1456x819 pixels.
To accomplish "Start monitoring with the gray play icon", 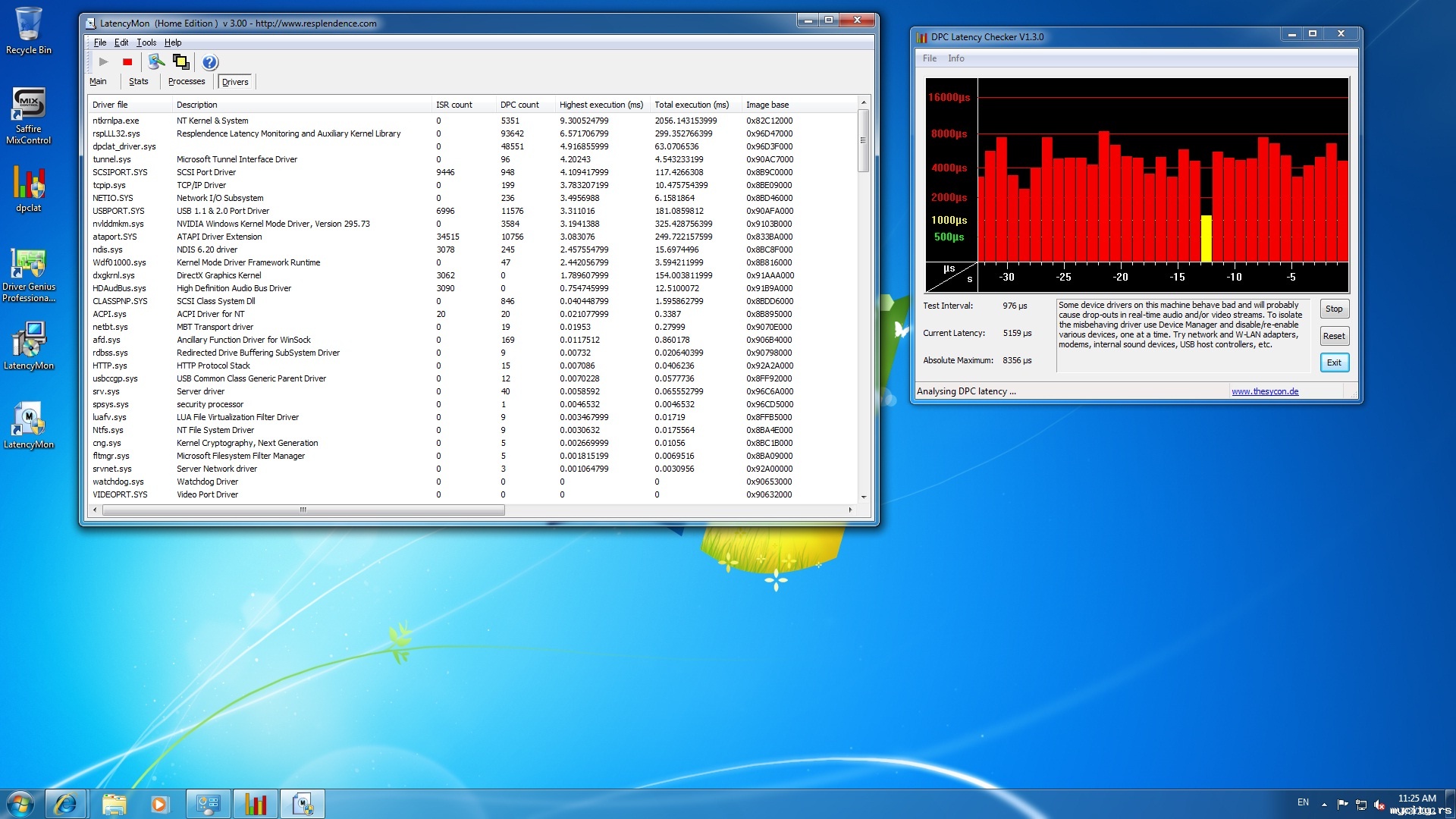I will click(104, 62).
